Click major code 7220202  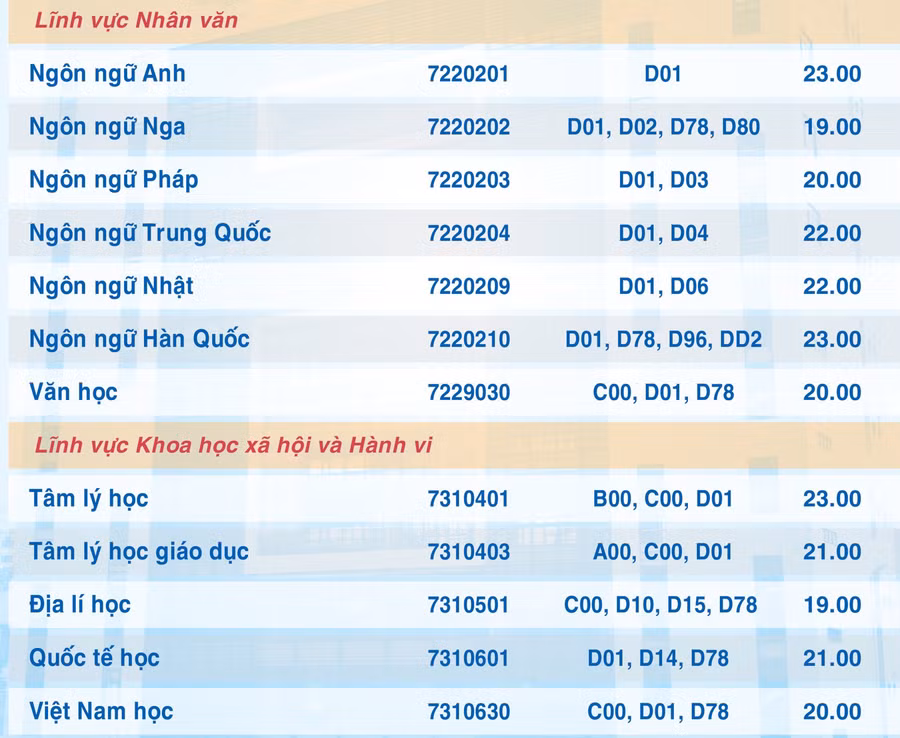468,127
